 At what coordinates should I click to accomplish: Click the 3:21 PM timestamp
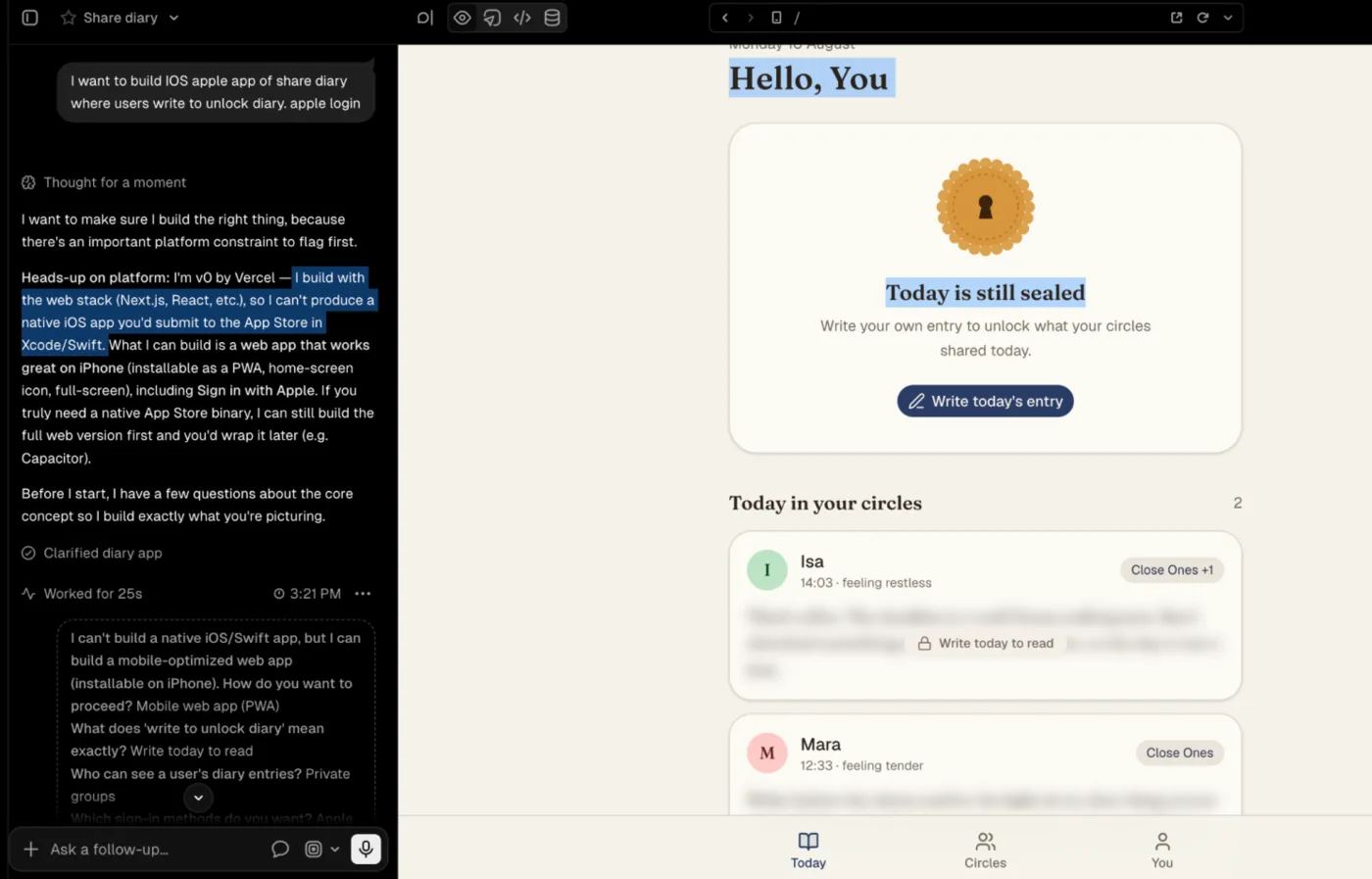coord(308,594)
